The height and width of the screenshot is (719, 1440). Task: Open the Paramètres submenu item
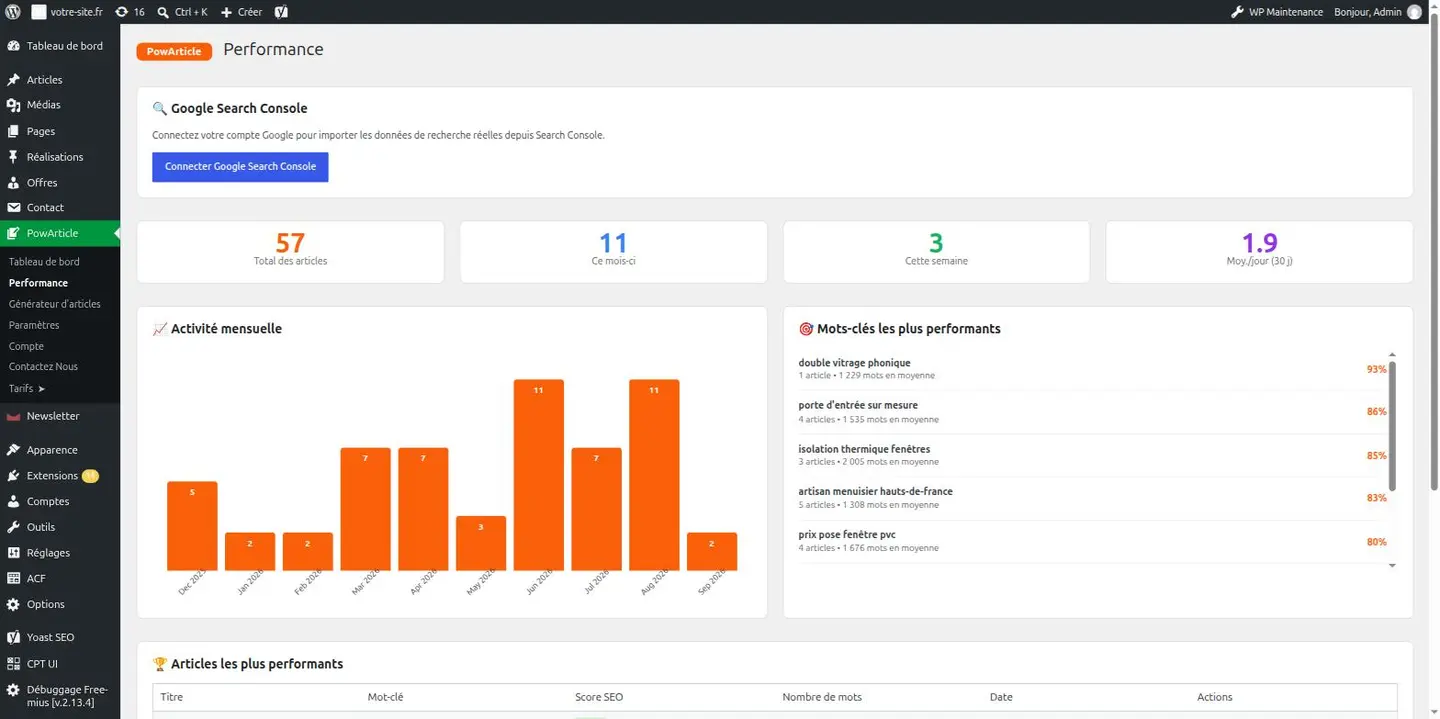point(34,325)
